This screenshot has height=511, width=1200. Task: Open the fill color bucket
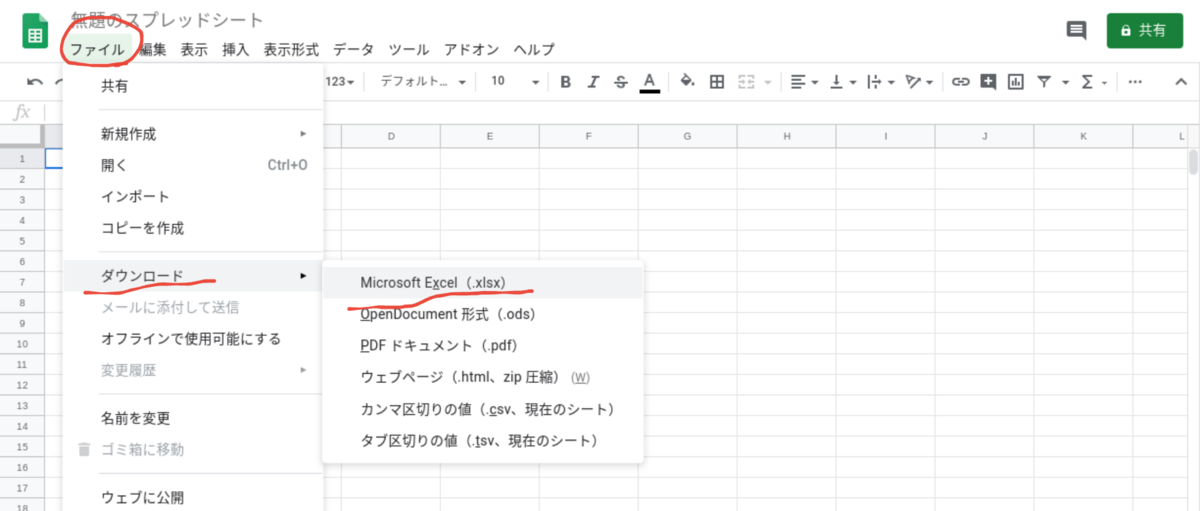[x=687, y=82]
